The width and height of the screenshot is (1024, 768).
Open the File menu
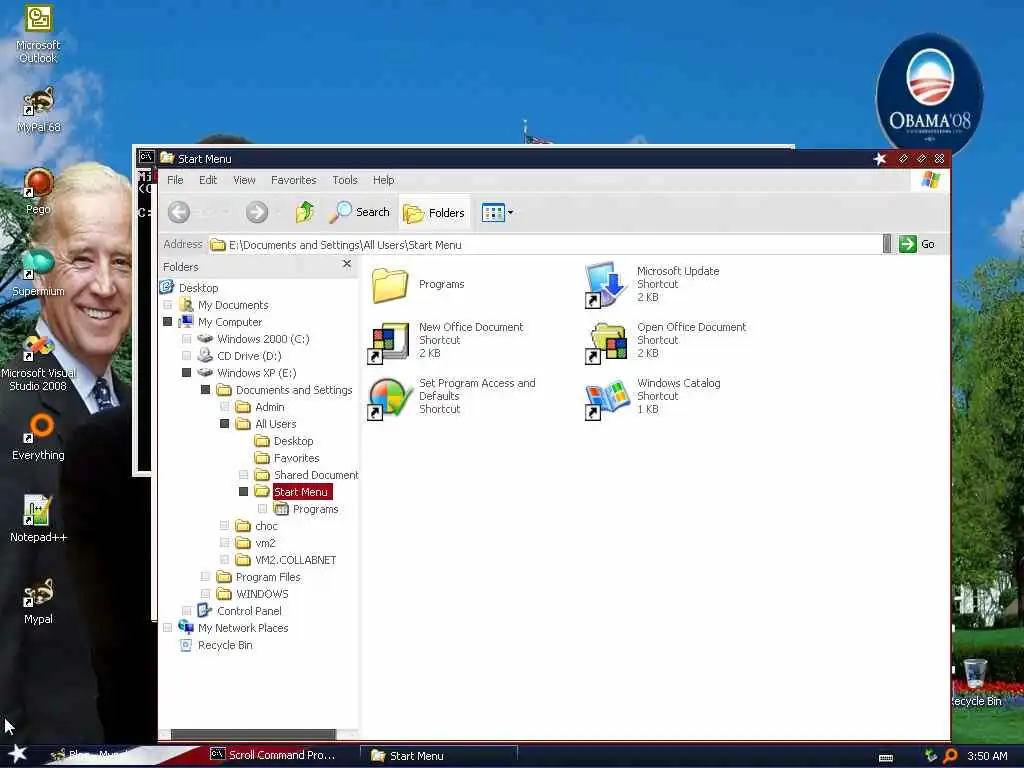click(175, 180)
